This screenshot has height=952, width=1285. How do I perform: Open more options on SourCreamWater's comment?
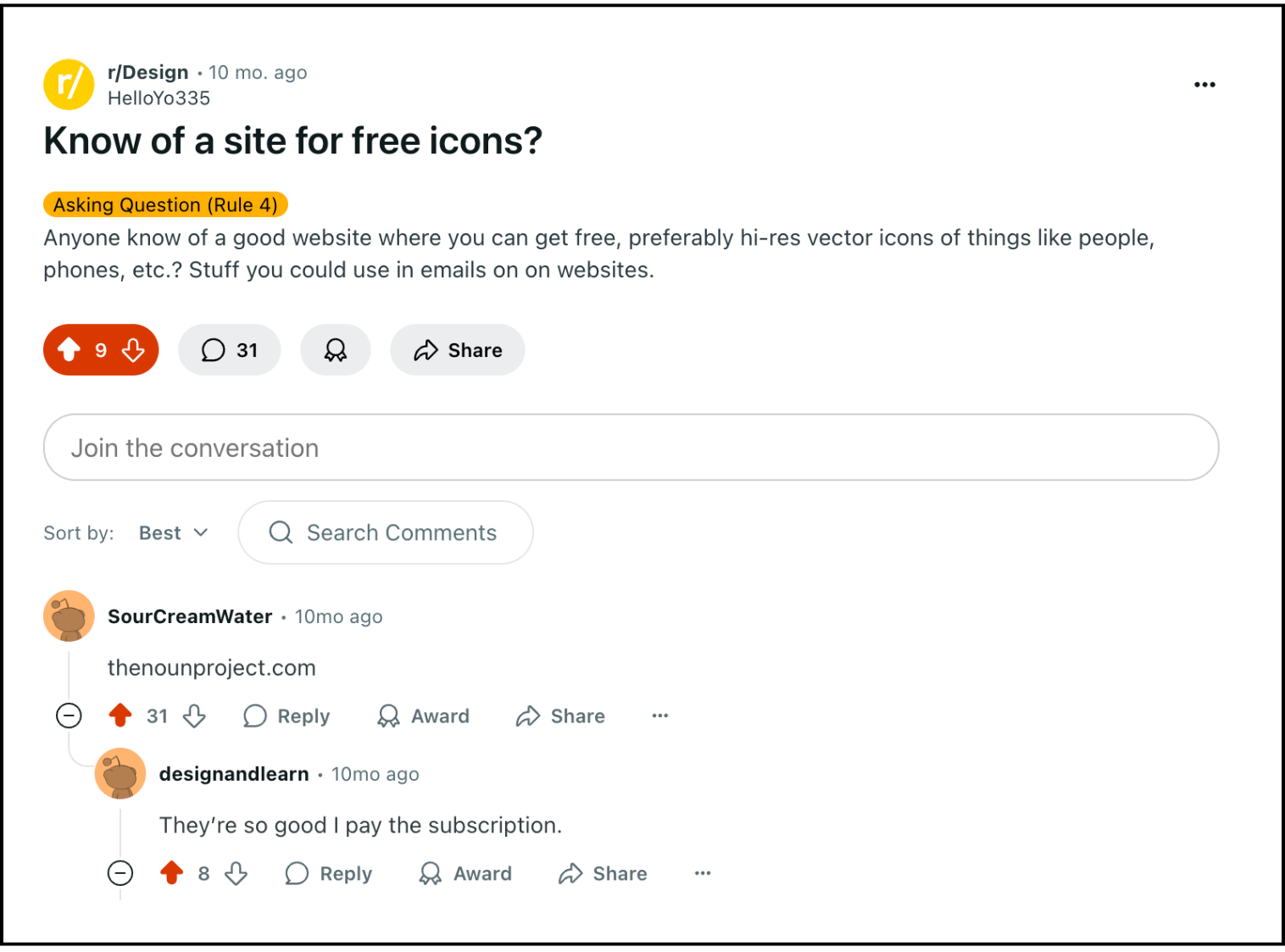click(x=660, y=716)
